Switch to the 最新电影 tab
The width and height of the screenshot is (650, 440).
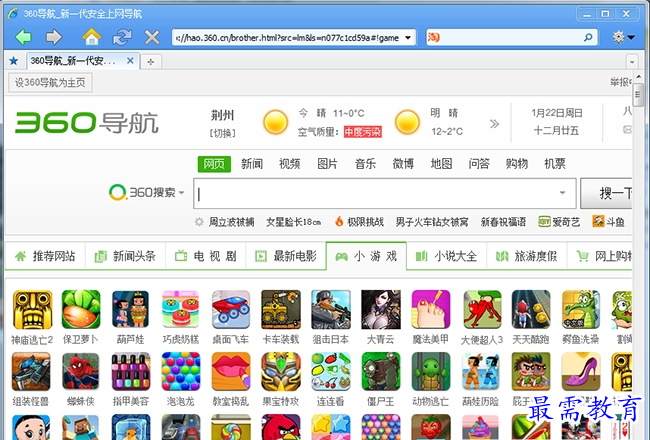(x=286, y=256)
